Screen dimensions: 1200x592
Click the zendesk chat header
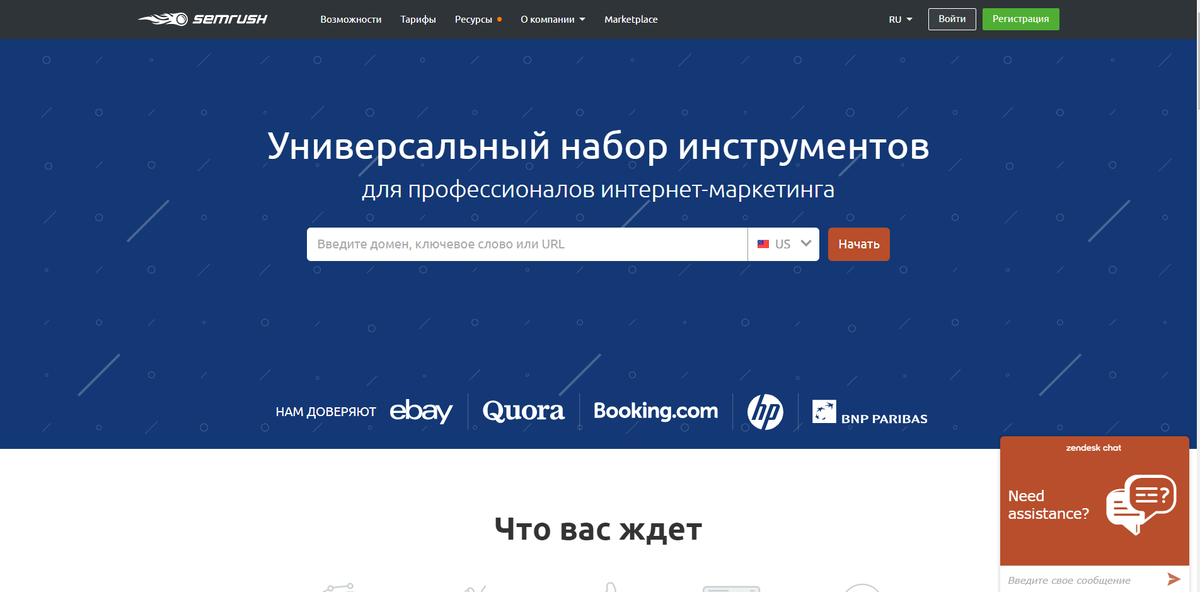click(1093, 448)
